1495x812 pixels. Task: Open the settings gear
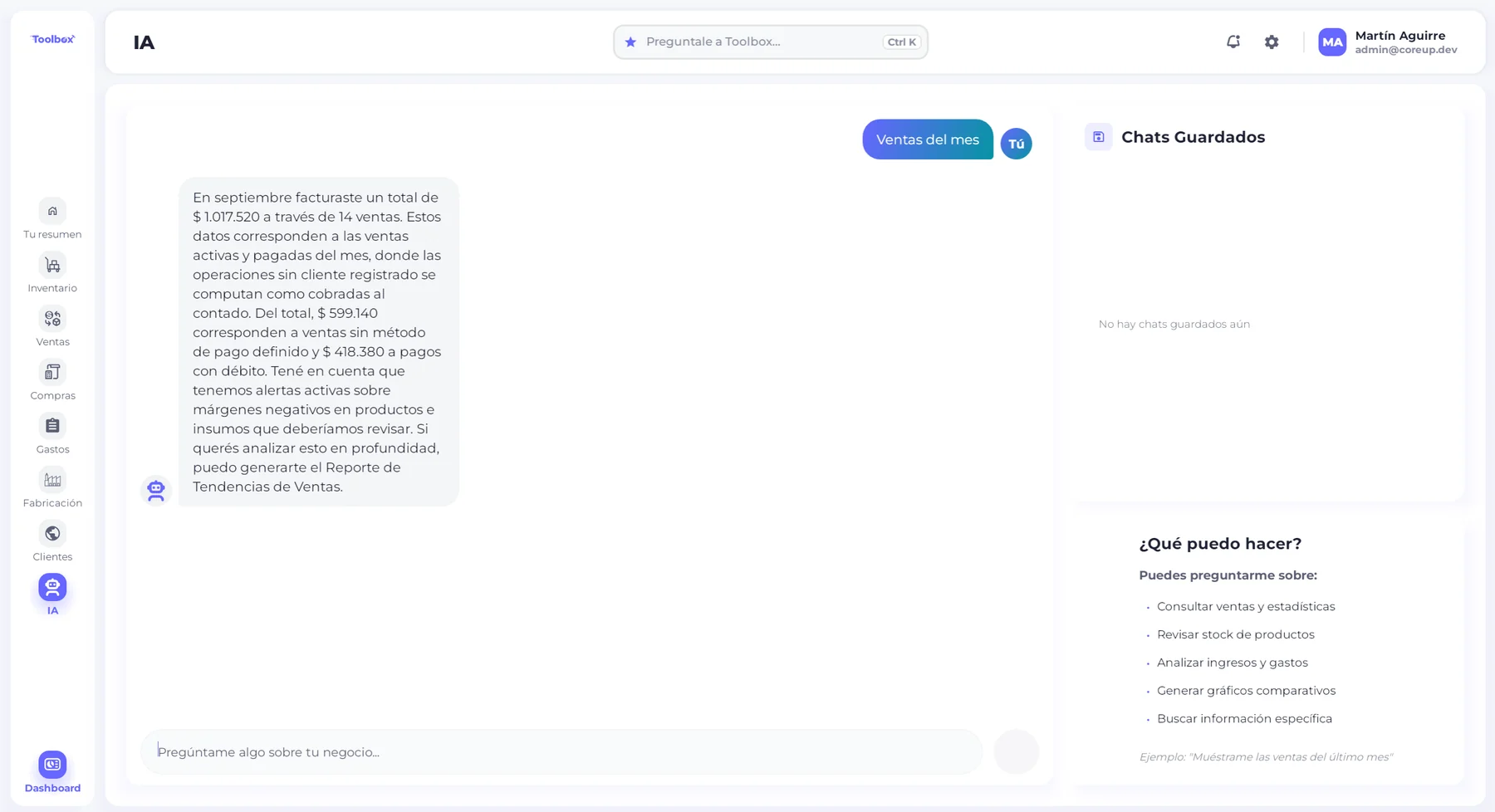coord(1272,42)
